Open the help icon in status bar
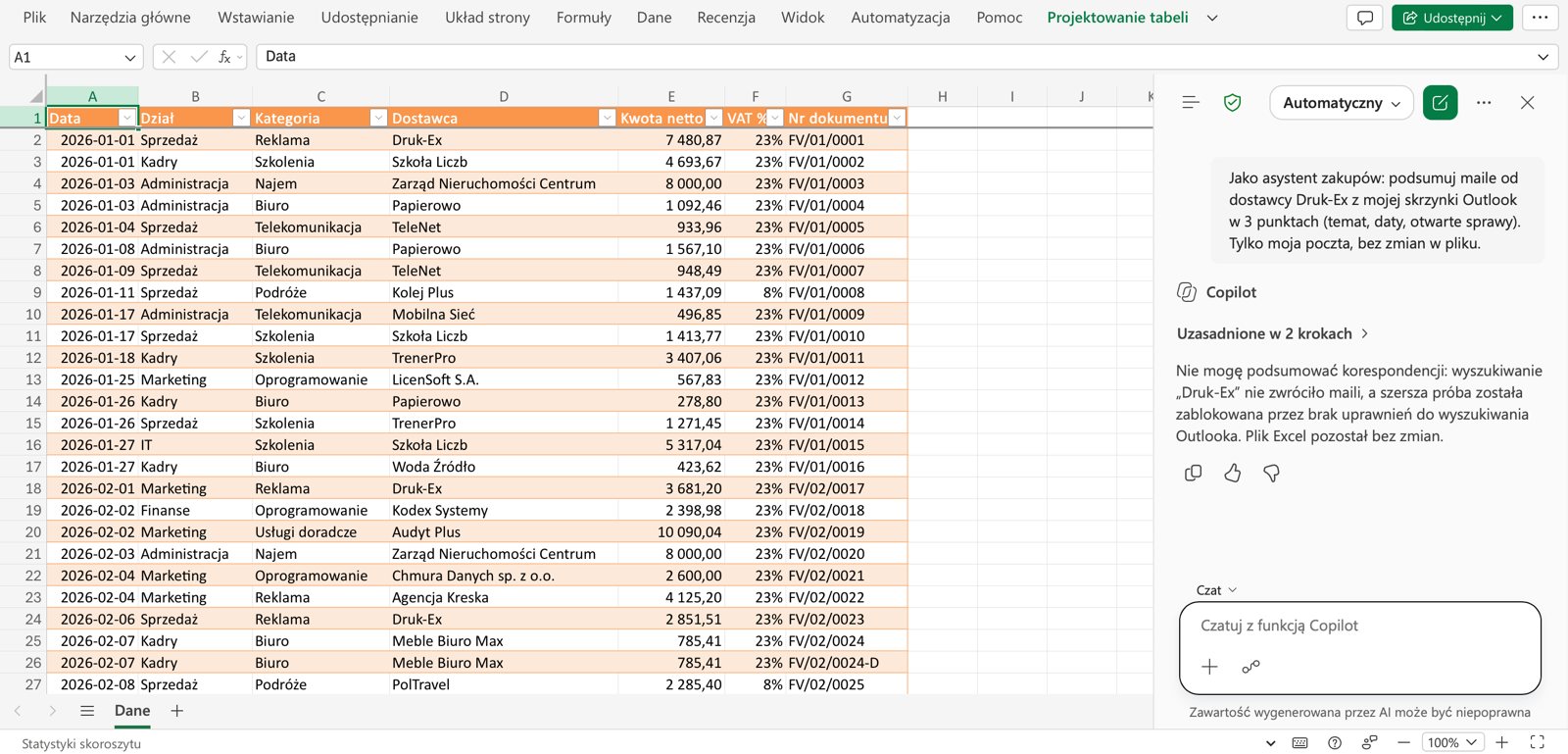 1335,742
